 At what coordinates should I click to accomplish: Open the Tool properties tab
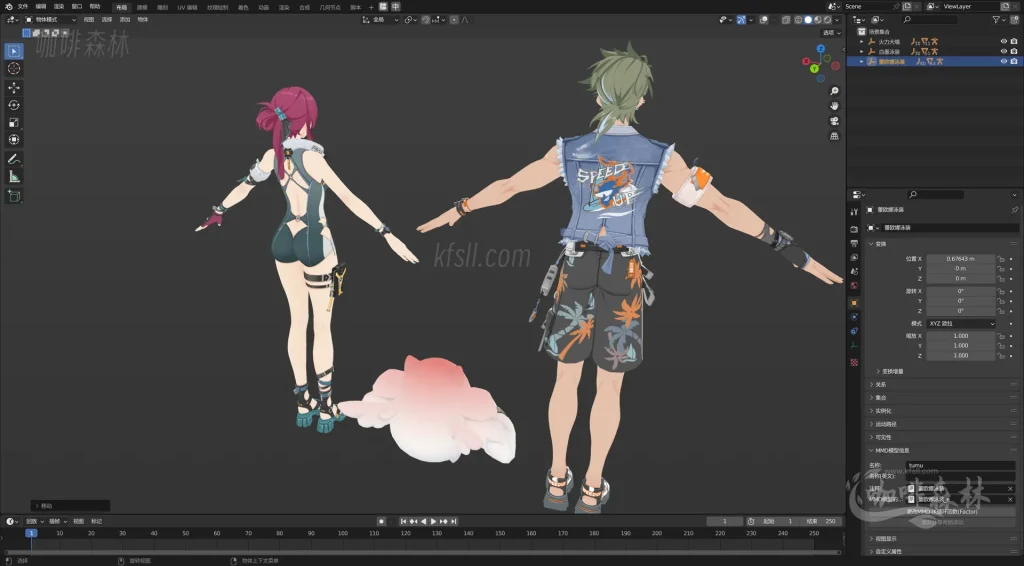click(x=854, y=212)
